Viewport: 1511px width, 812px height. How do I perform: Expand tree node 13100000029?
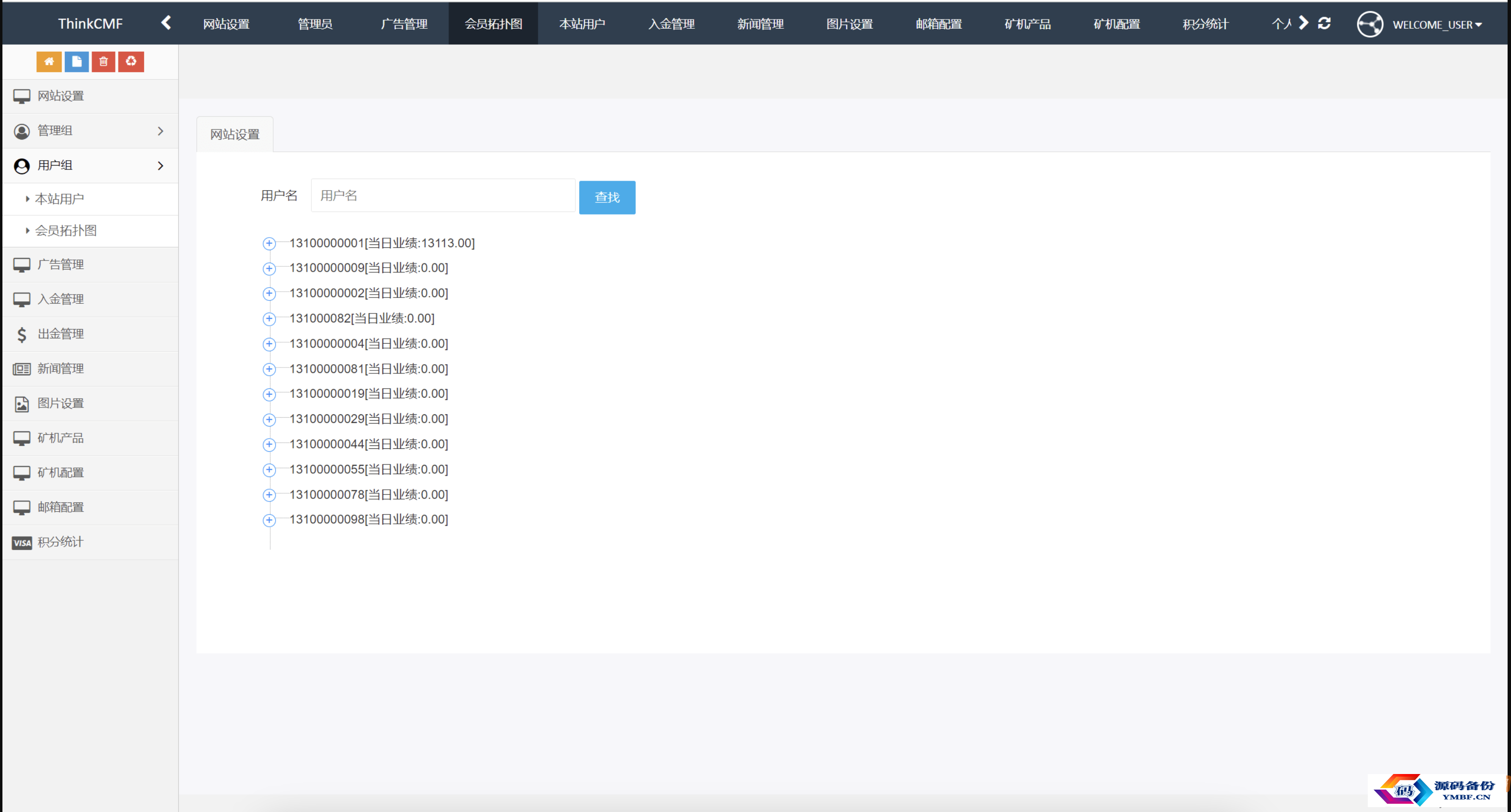(269, 419)
